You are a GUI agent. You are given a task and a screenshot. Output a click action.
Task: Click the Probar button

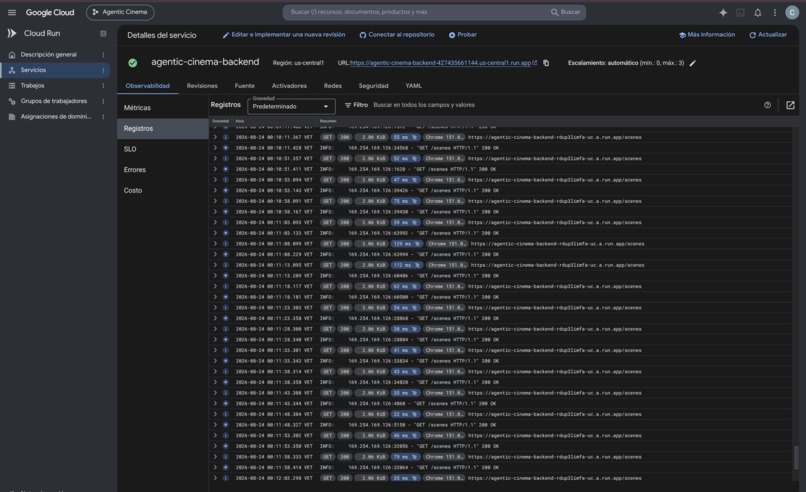point(463,35)
